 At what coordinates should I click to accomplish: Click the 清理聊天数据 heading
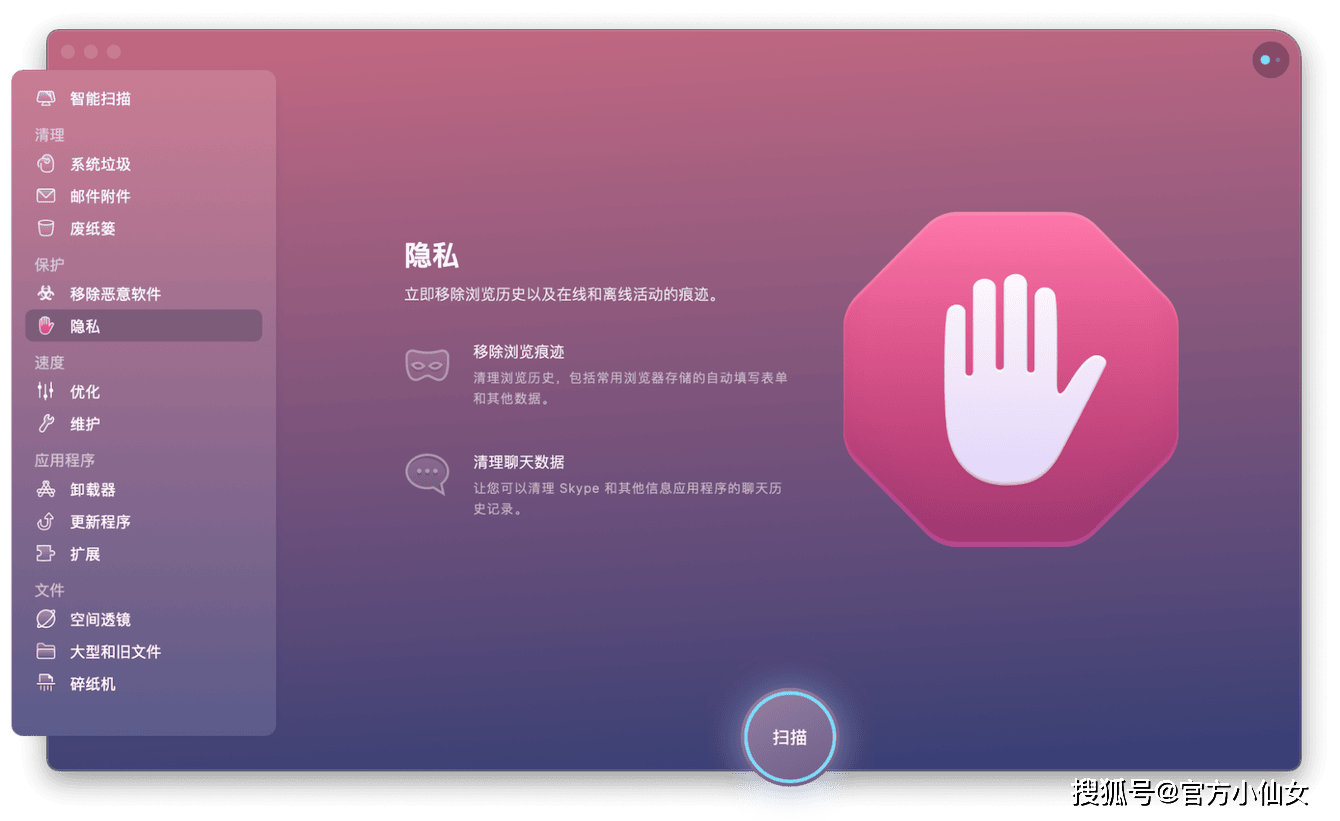(519, 462)
